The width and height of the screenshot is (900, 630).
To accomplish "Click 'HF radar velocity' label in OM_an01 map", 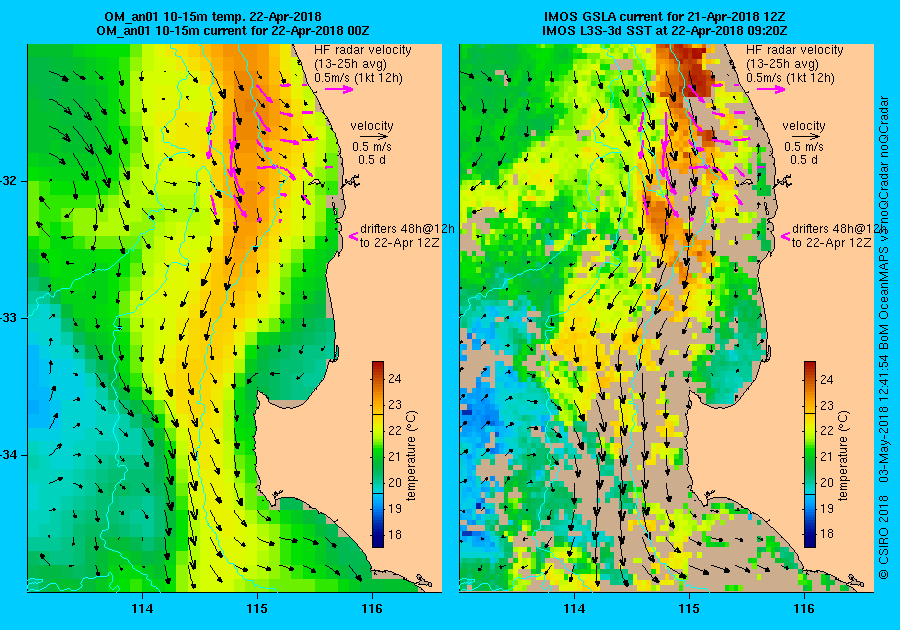I will point(363,50).
